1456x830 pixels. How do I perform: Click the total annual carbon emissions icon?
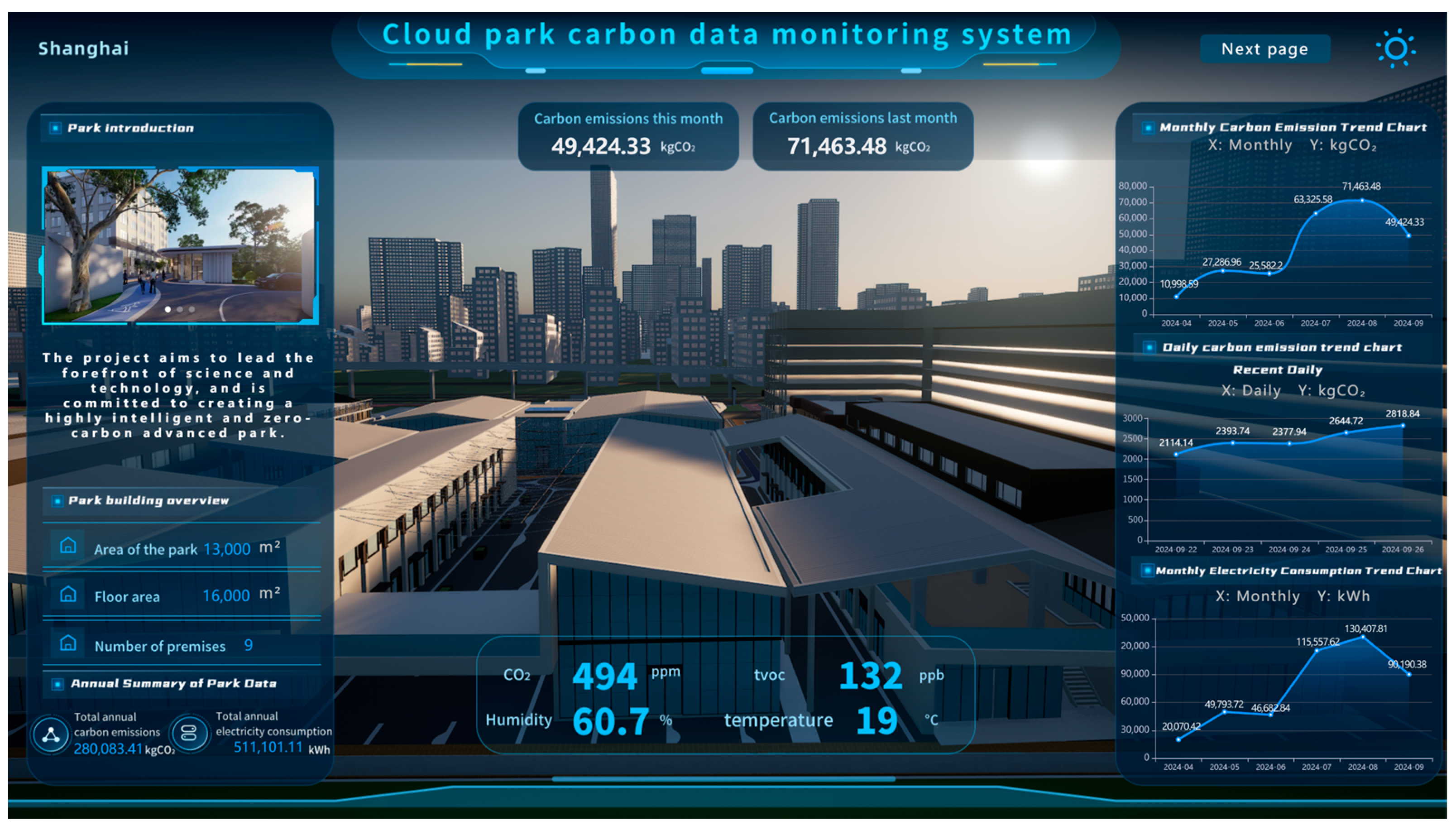tap(51, 734)
